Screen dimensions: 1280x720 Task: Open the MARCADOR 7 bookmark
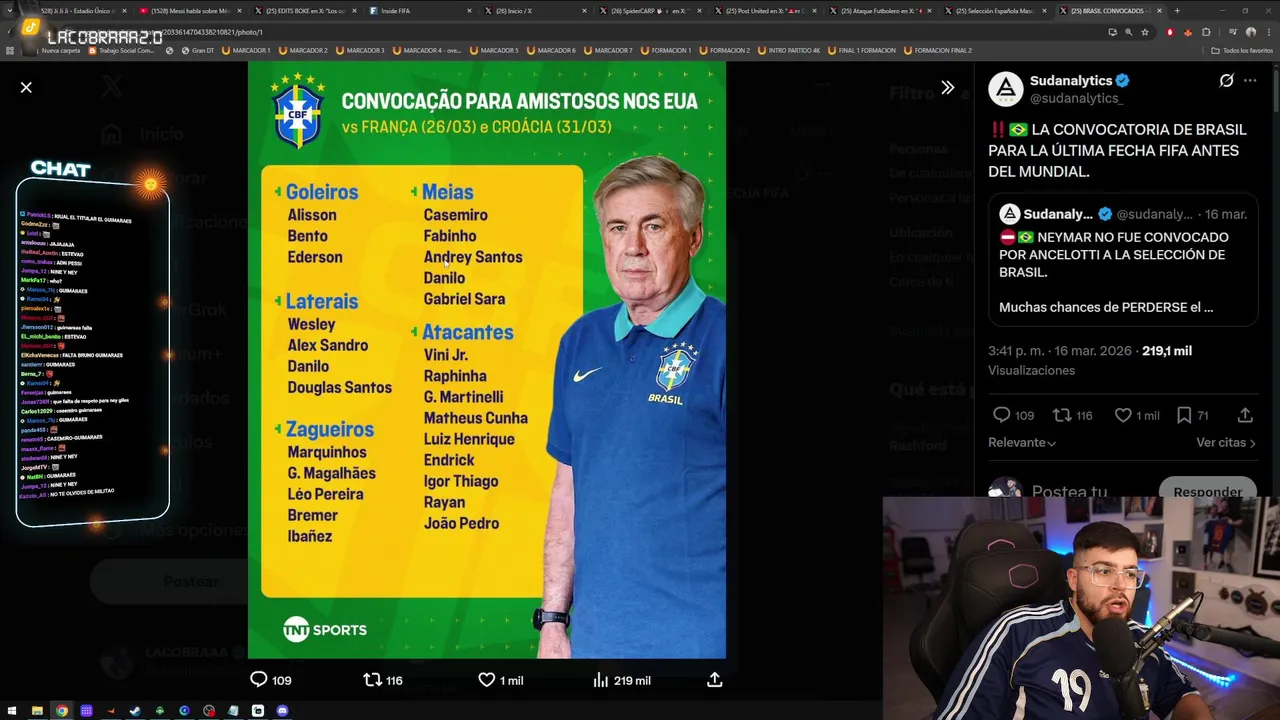pyautogui.click(x=608, y=50)
